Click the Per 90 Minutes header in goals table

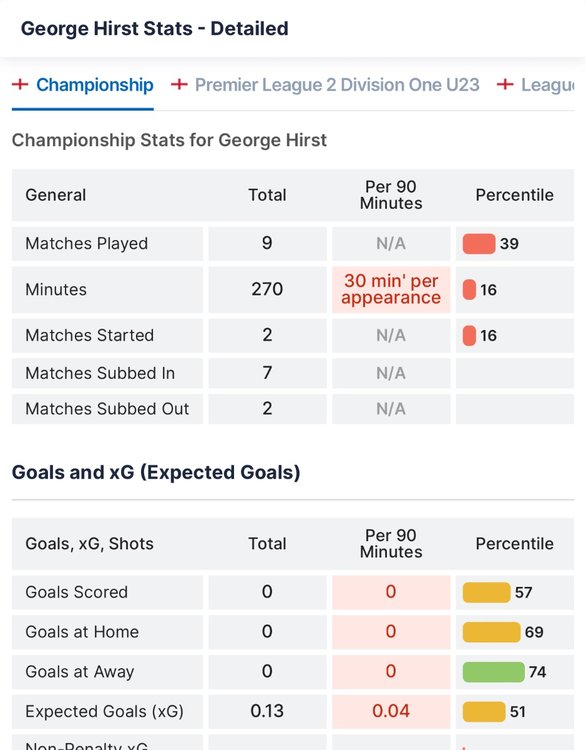point(391,543)
